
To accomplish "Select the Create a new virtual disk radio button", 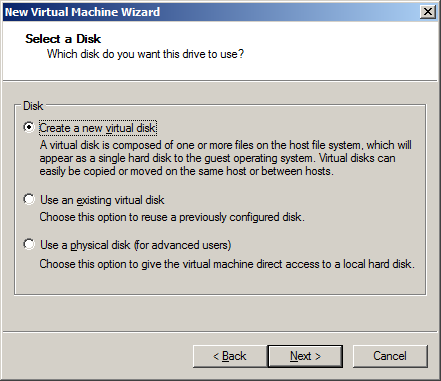I will (x=29, y=127).
